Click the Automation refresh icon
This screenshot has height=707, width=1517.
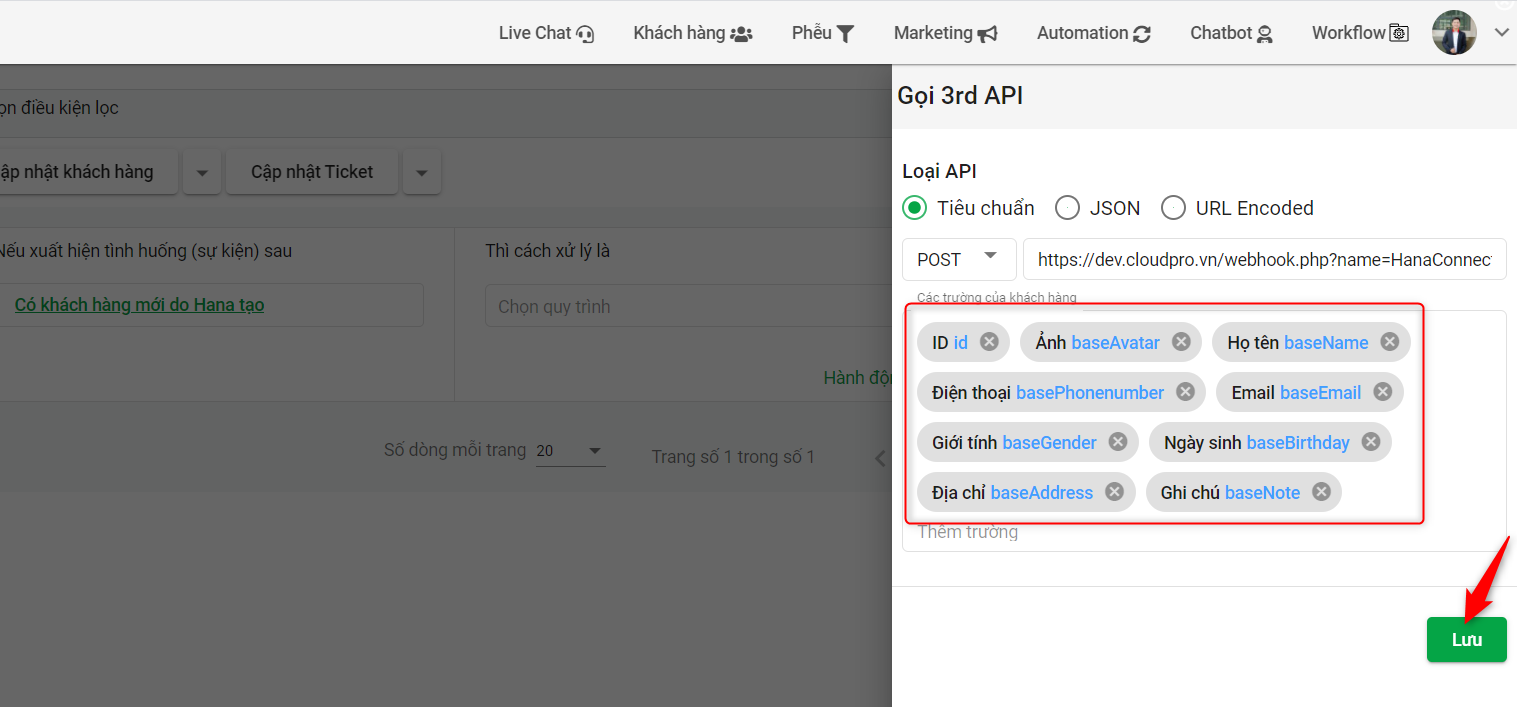click(1142, 34)
